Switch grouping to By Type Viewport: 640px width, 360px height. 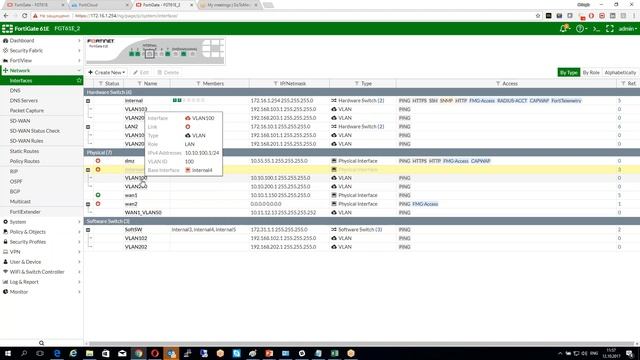[x=568, y=72]
